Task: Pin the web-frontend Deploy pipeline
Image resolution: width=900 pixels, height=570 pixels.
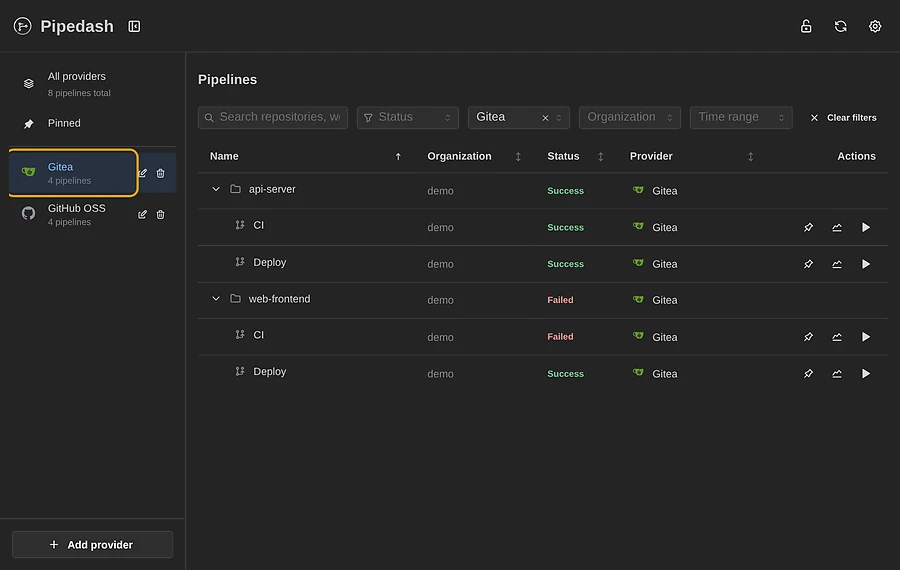Action: (x=808, y=374)
